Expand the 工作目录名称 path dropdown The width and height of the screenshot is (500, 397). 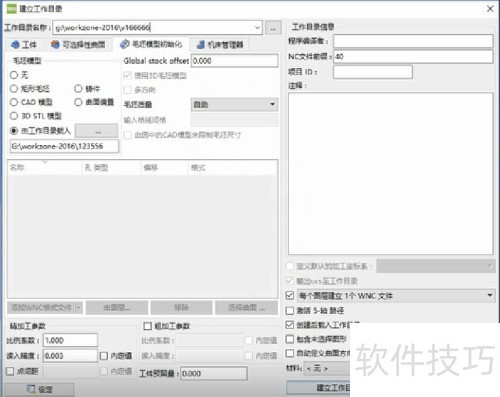click(x=257, y=28)
